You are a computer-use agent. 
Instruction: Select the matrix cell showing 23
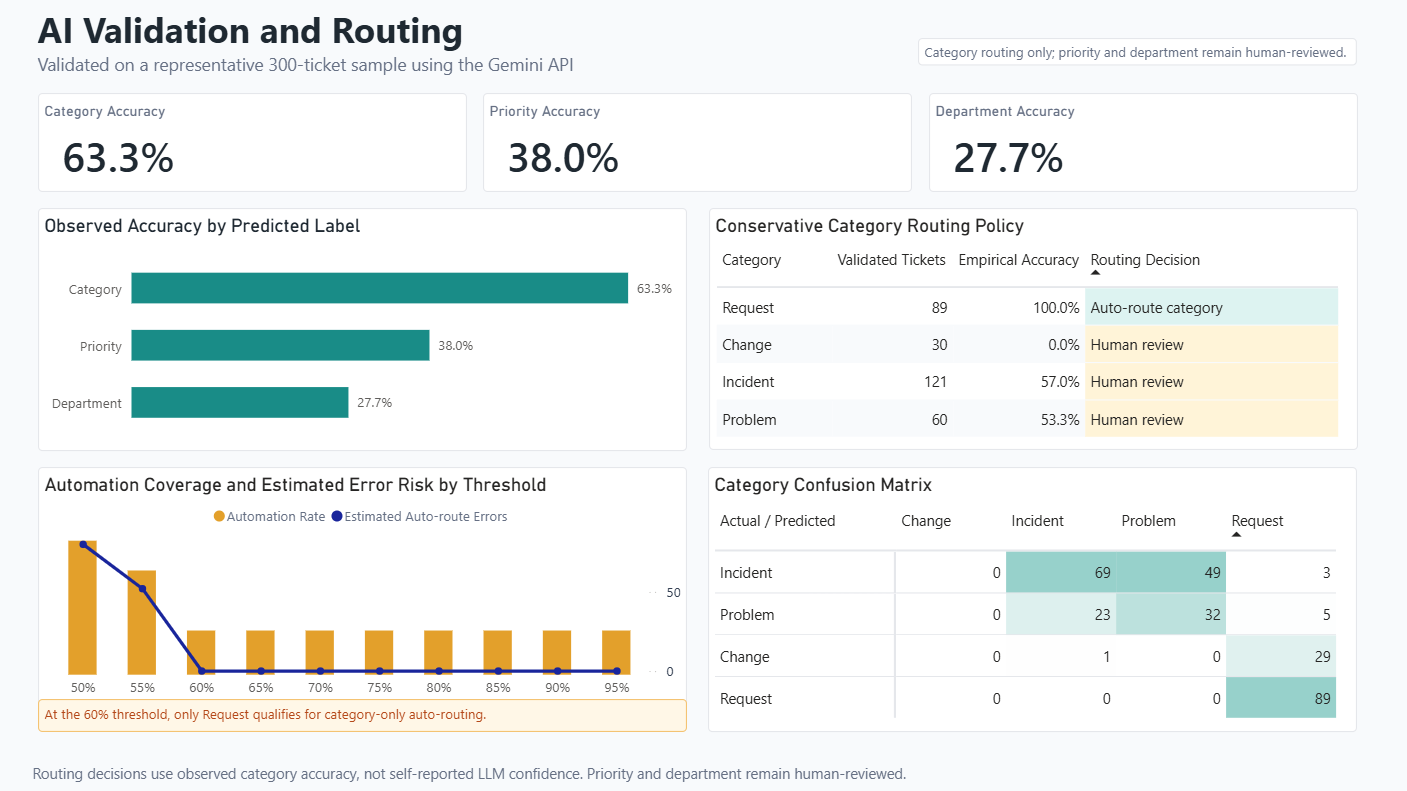click(1061, 615)
